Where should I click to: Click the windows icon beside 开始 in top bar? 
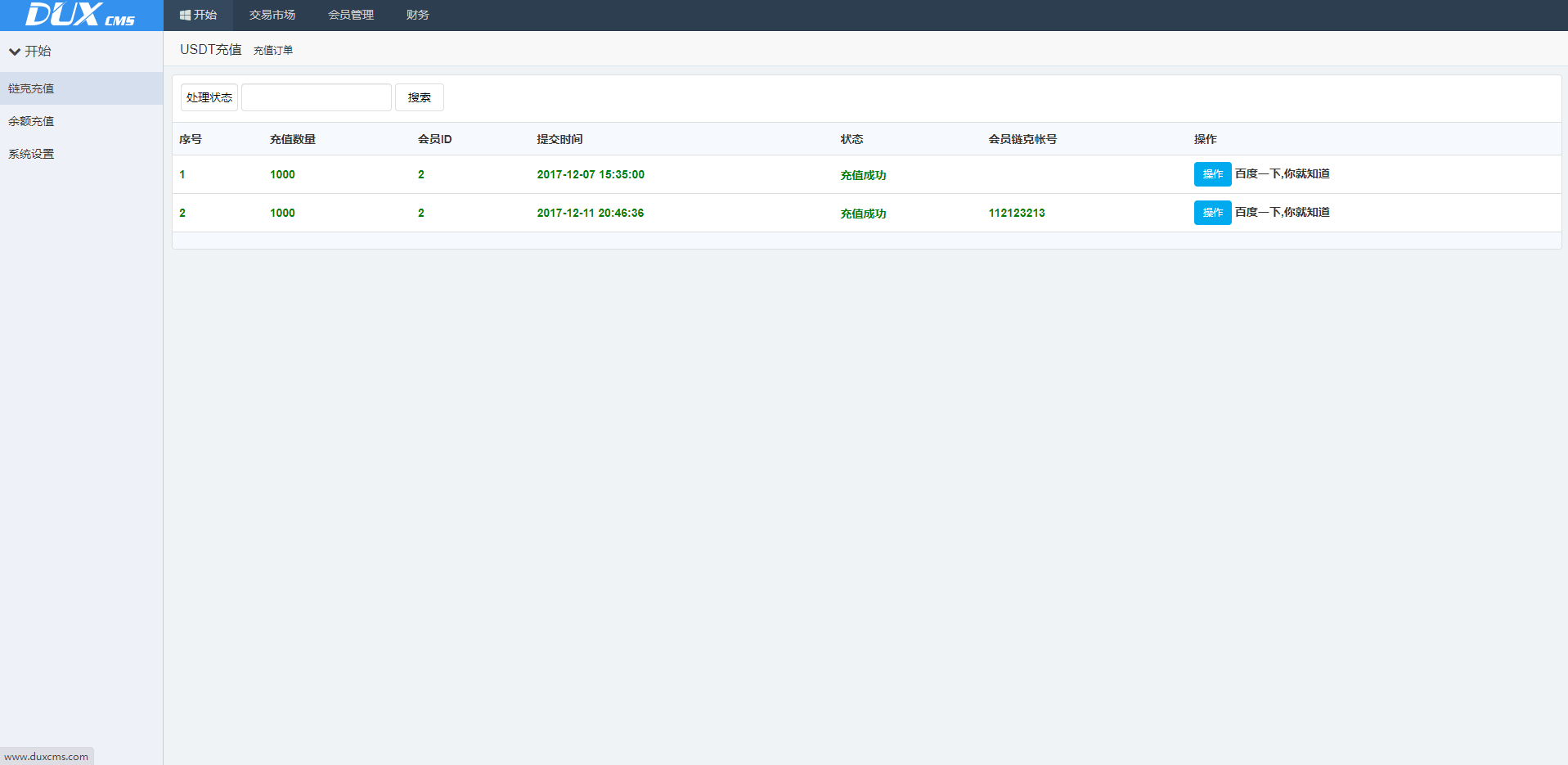(x=185, y=16)
